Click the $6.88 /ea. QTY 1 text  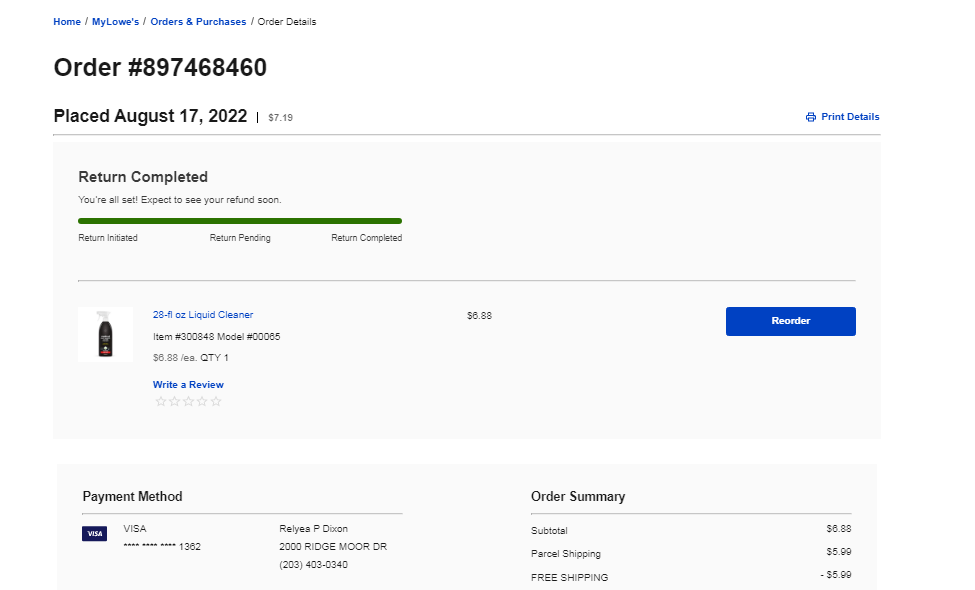(x=191, y=357)
